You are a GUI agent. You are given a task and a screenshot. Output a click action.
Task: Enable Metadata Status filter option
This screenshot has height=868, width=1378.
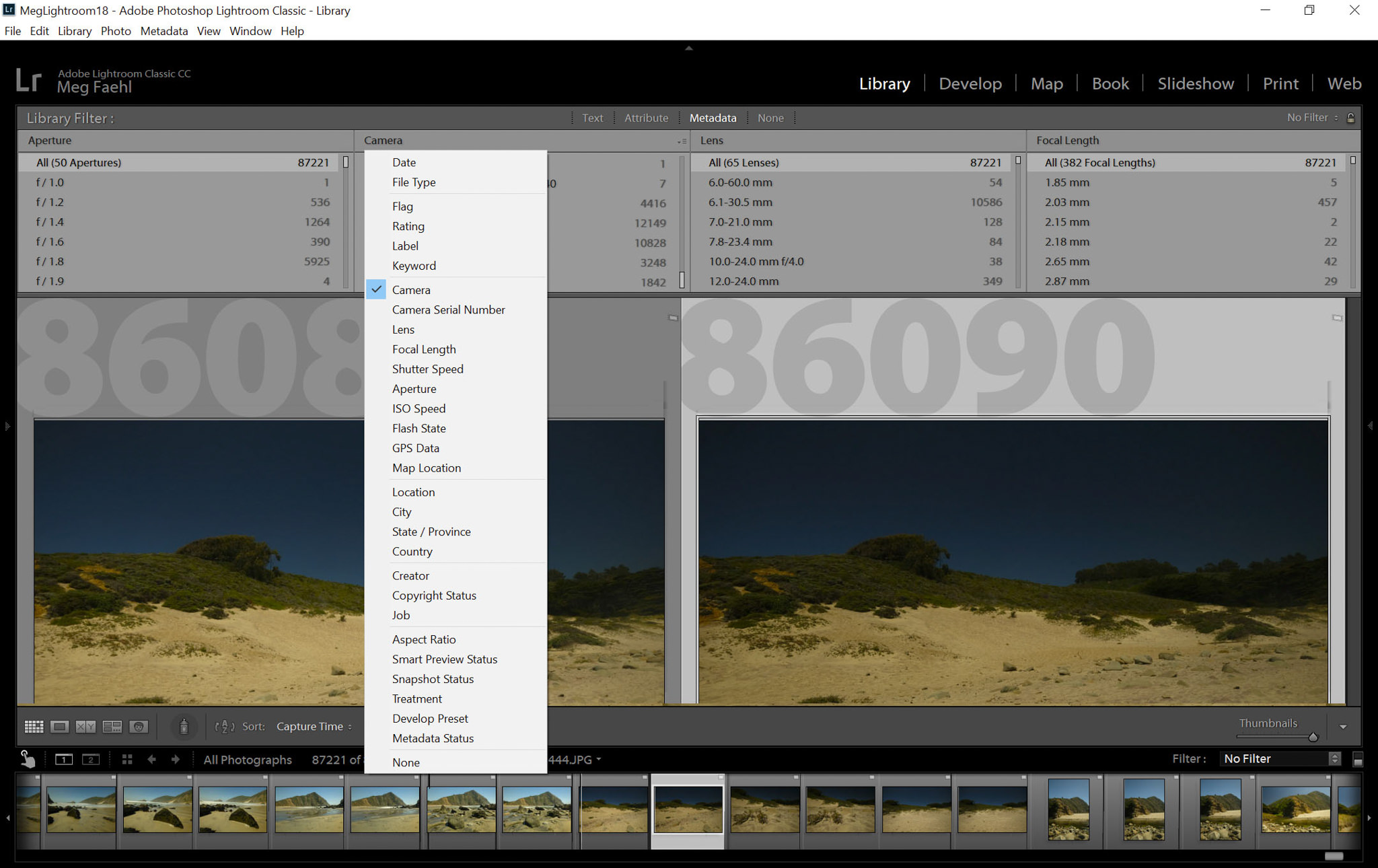[x=433, y=738]
